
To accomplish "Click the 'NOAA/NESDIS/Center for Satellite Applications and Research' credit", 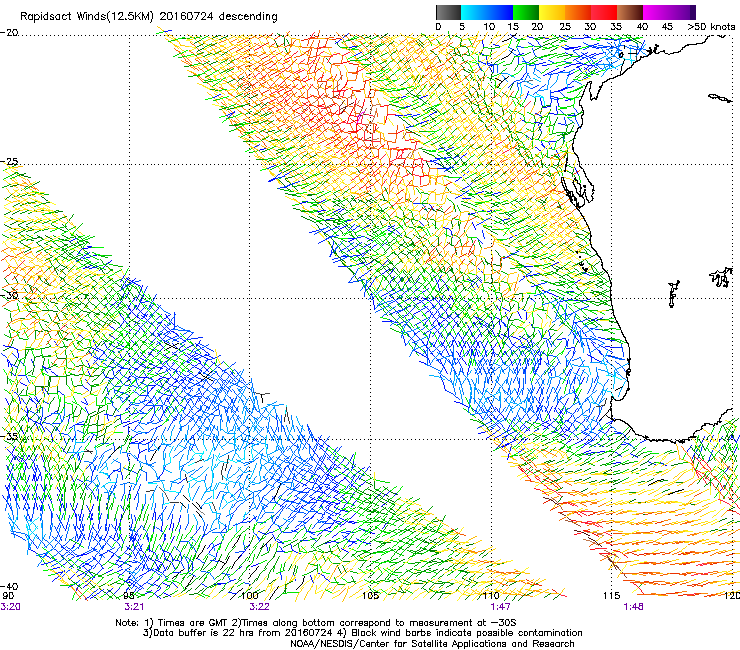I will point(432,644).
